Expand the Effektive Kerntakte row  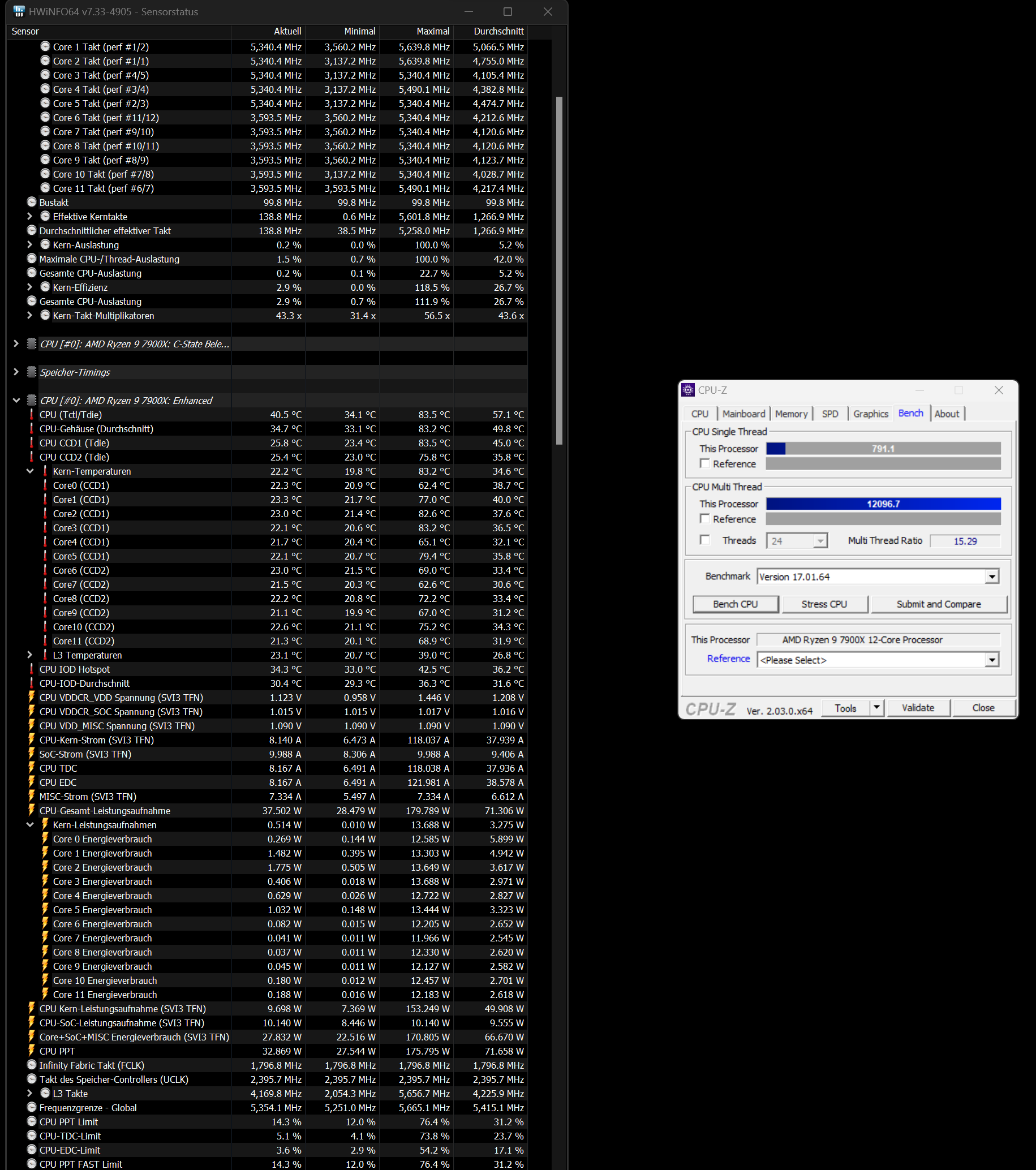click(30, 216)
